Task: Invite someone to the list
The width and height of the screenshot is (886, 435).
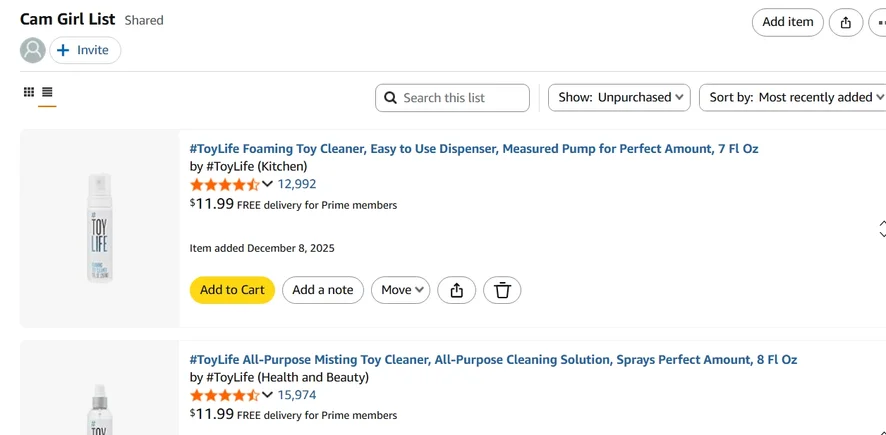Action: point(85,50)
